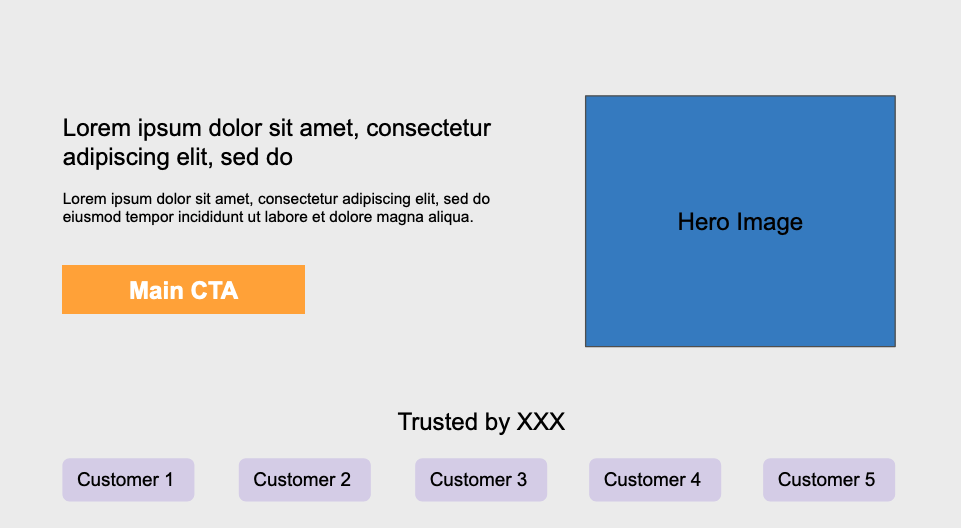The width and height of the screenshot is (961, 528).
Task: Click "XXX" in the Trusted by heading
Action: pyautogui.click(x=541, y=422)
